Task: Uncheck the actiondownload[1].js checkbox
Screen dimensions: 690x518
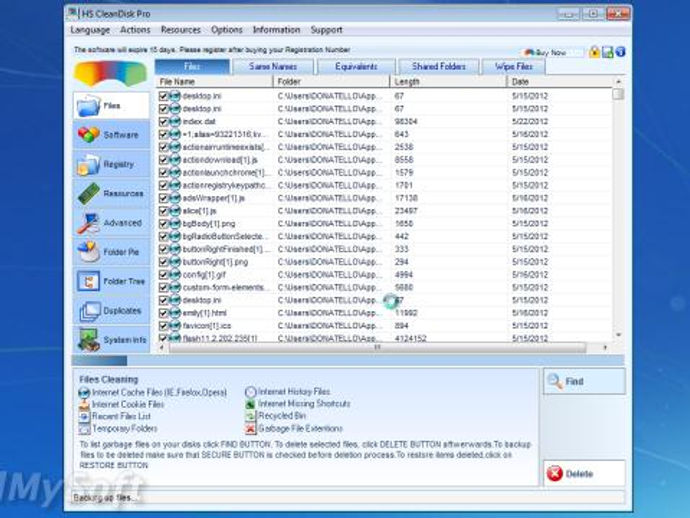Action: (x=163, y=160)
